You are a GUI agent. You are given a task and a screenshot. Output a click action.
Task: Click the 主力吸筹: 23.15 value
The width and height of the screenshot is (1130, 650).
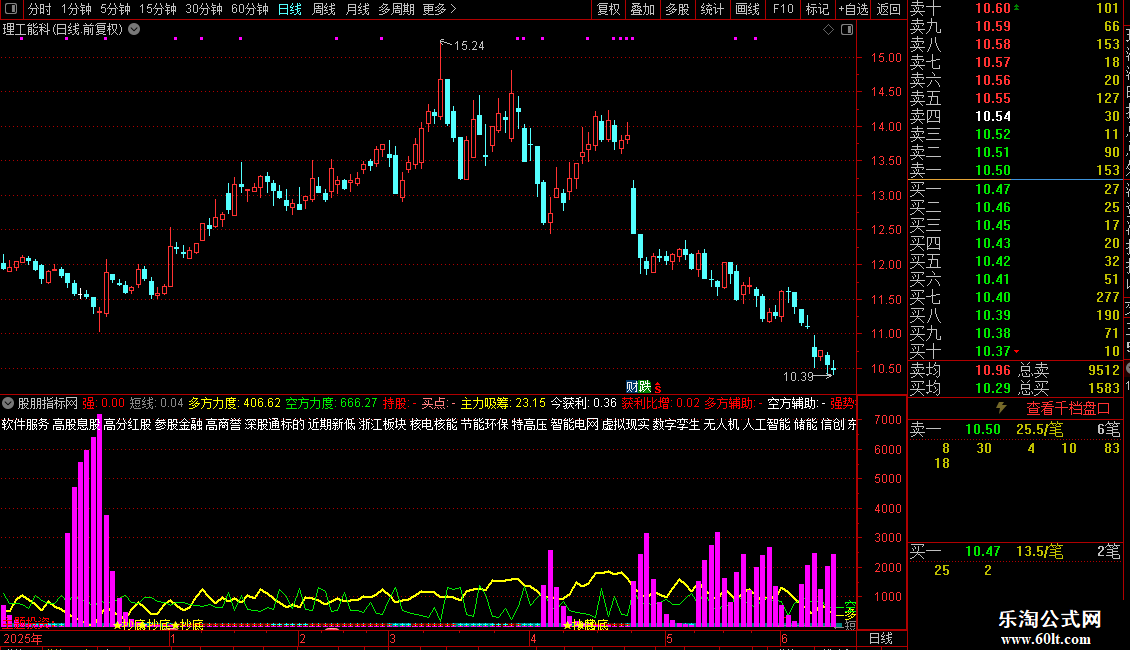(503, 403)
